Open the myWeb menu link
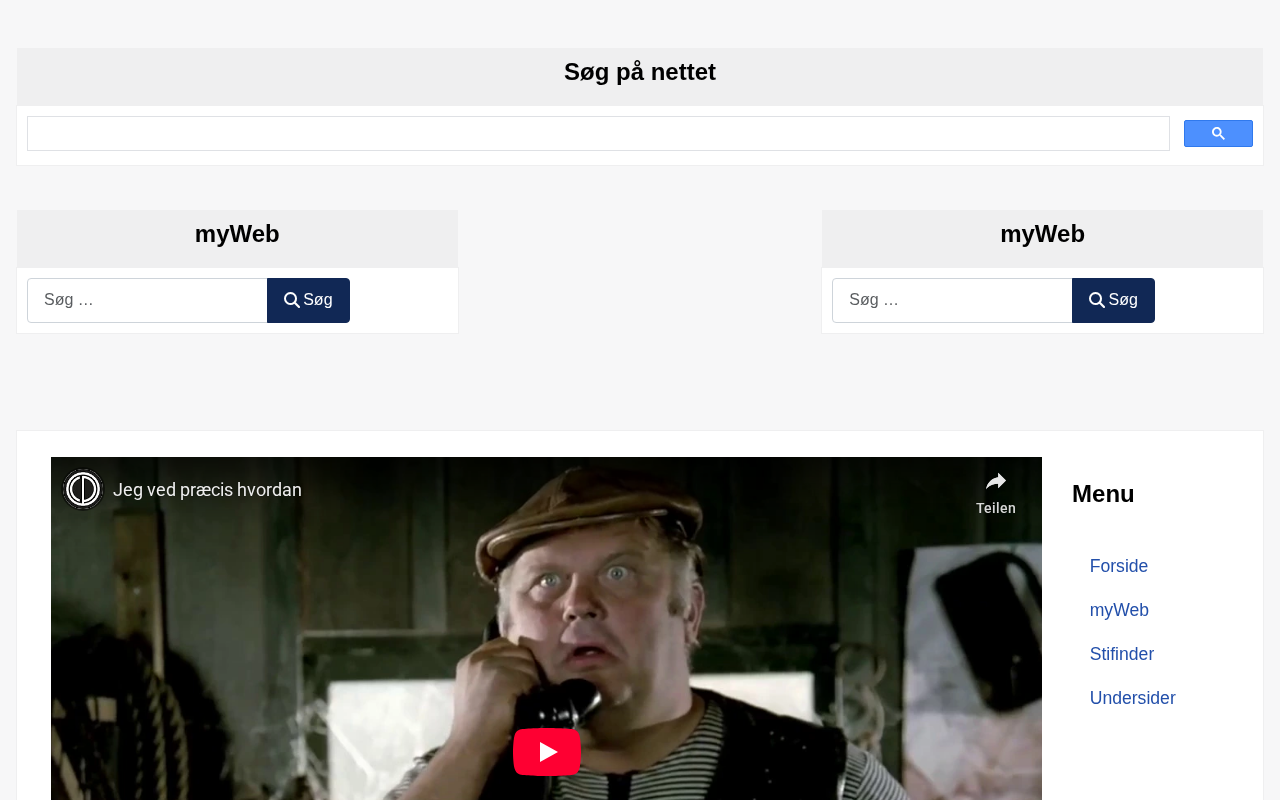This screenshot has height=800, width=1280. click(1119, 610)
